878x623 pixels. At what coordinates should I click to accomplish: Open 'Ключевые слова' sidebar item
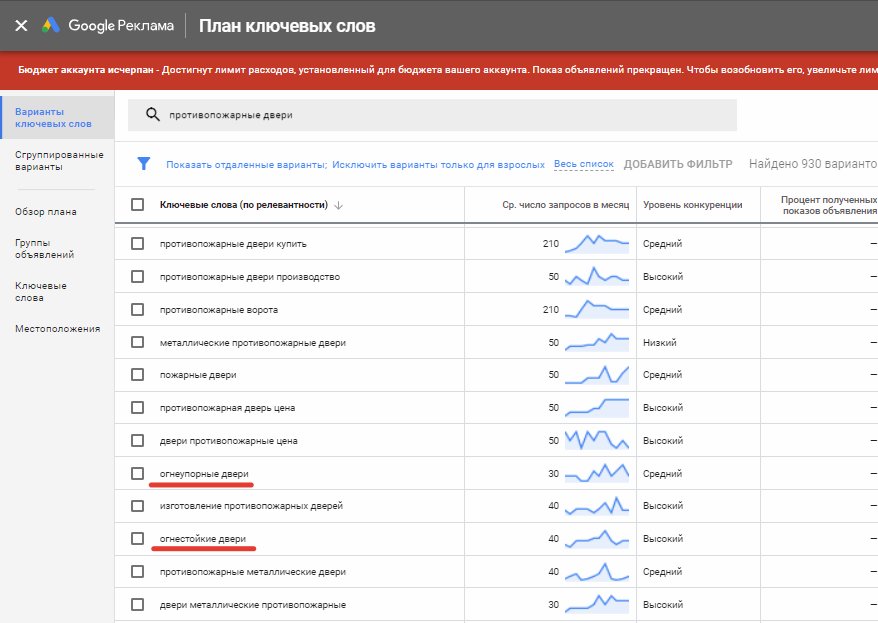(40, 292)
